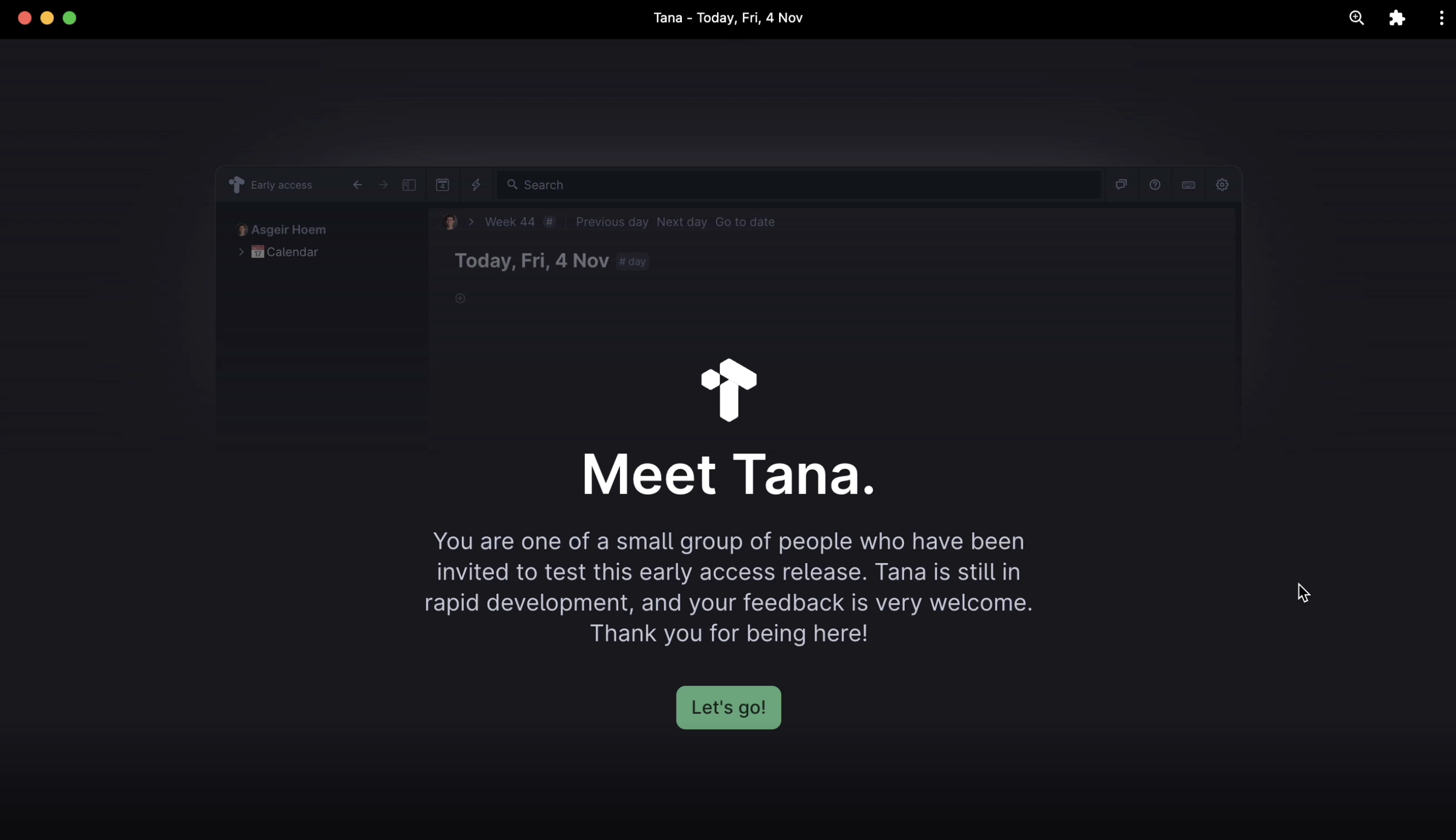Toggle the sidebar panel icon

pyautogui.click(x=409, y=185)
